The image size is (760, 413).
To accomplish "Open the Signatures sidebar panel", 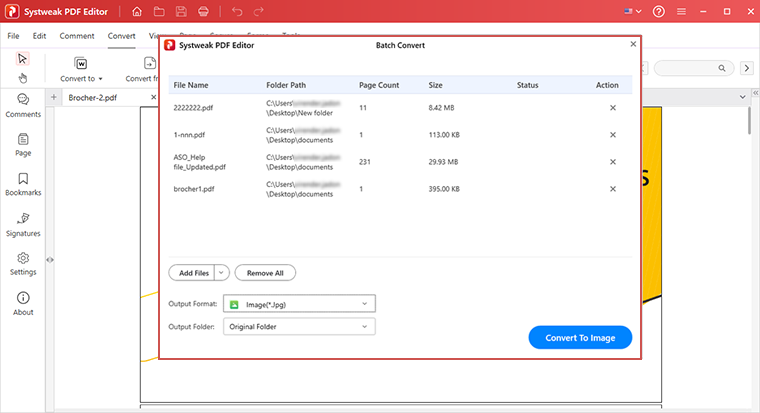I will [x=23, y=225].
